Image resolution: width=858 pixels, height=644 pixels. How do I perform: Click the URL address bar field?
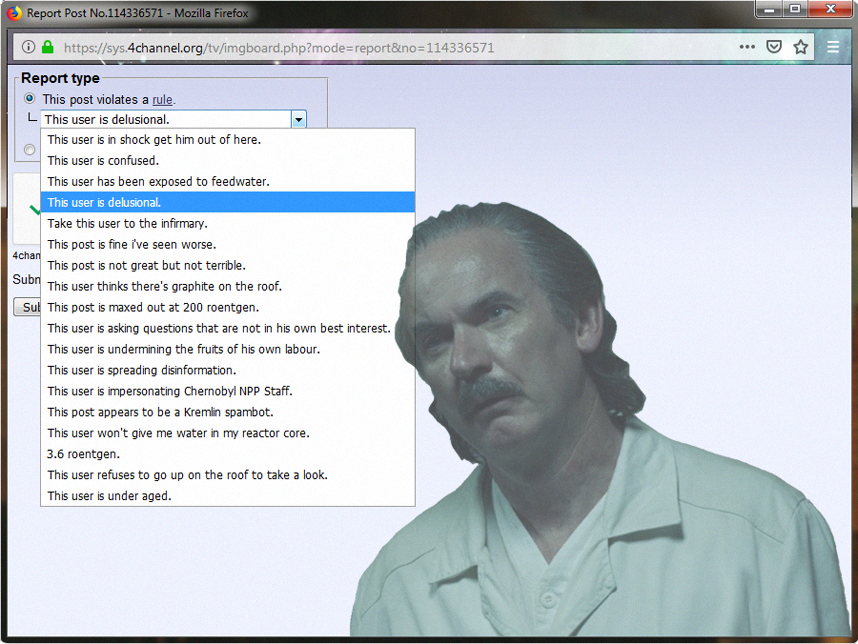tap(383, 48)
